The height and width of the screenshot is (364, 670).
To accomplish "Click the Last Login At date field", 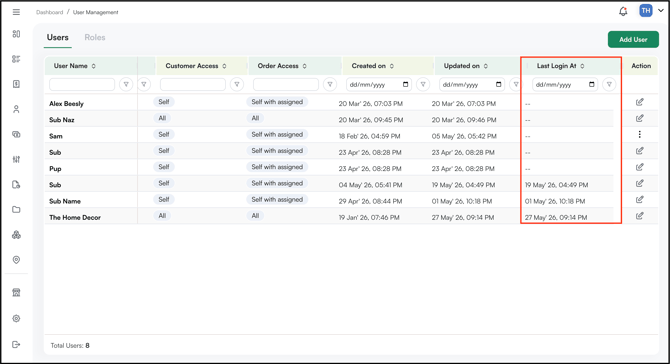I will 565,84.
